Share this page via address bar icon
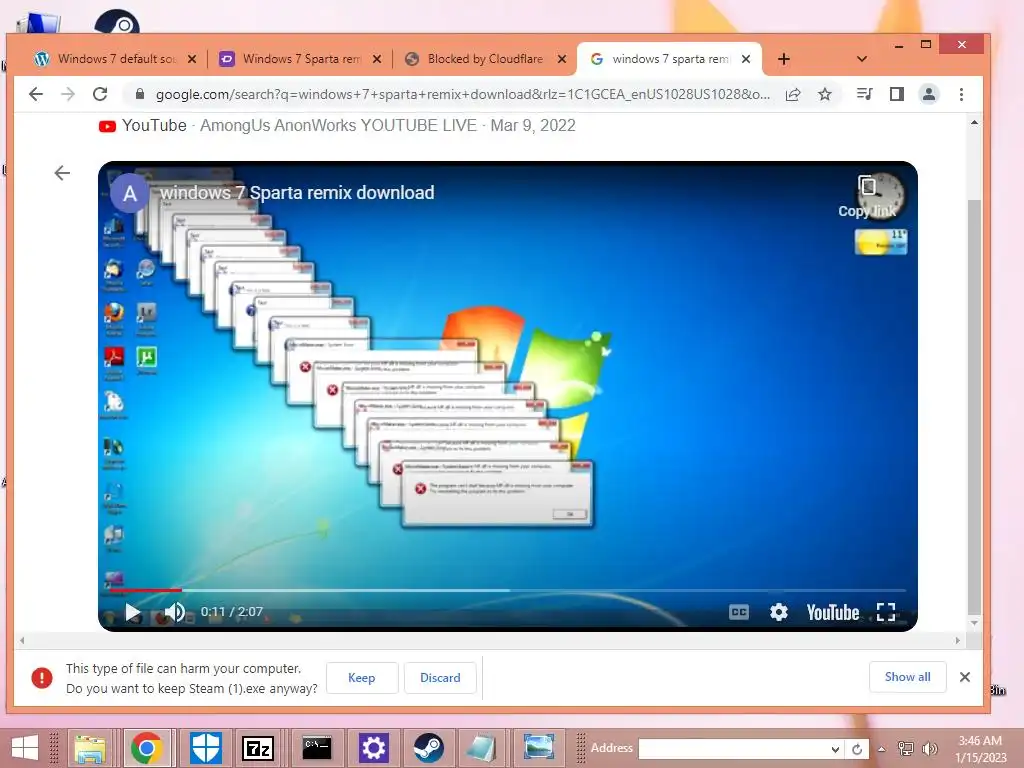This screenshot has width=1024, height=768. pyautogui.click(x=793, y=94)
